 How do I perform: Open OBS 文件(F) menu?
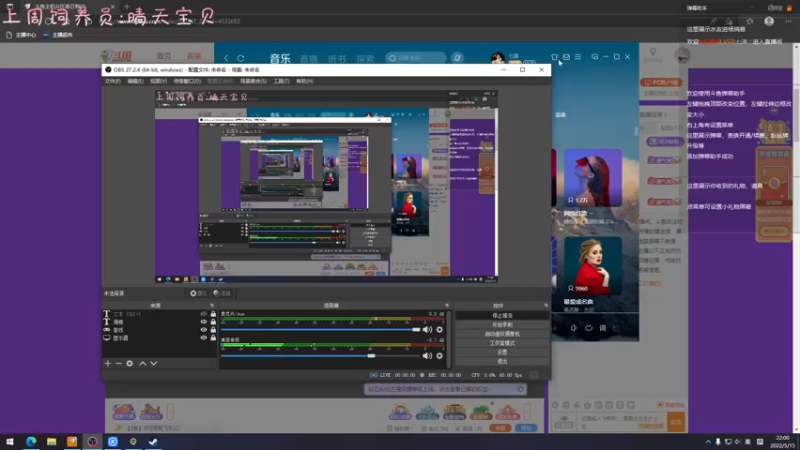(x=112, y=81)
